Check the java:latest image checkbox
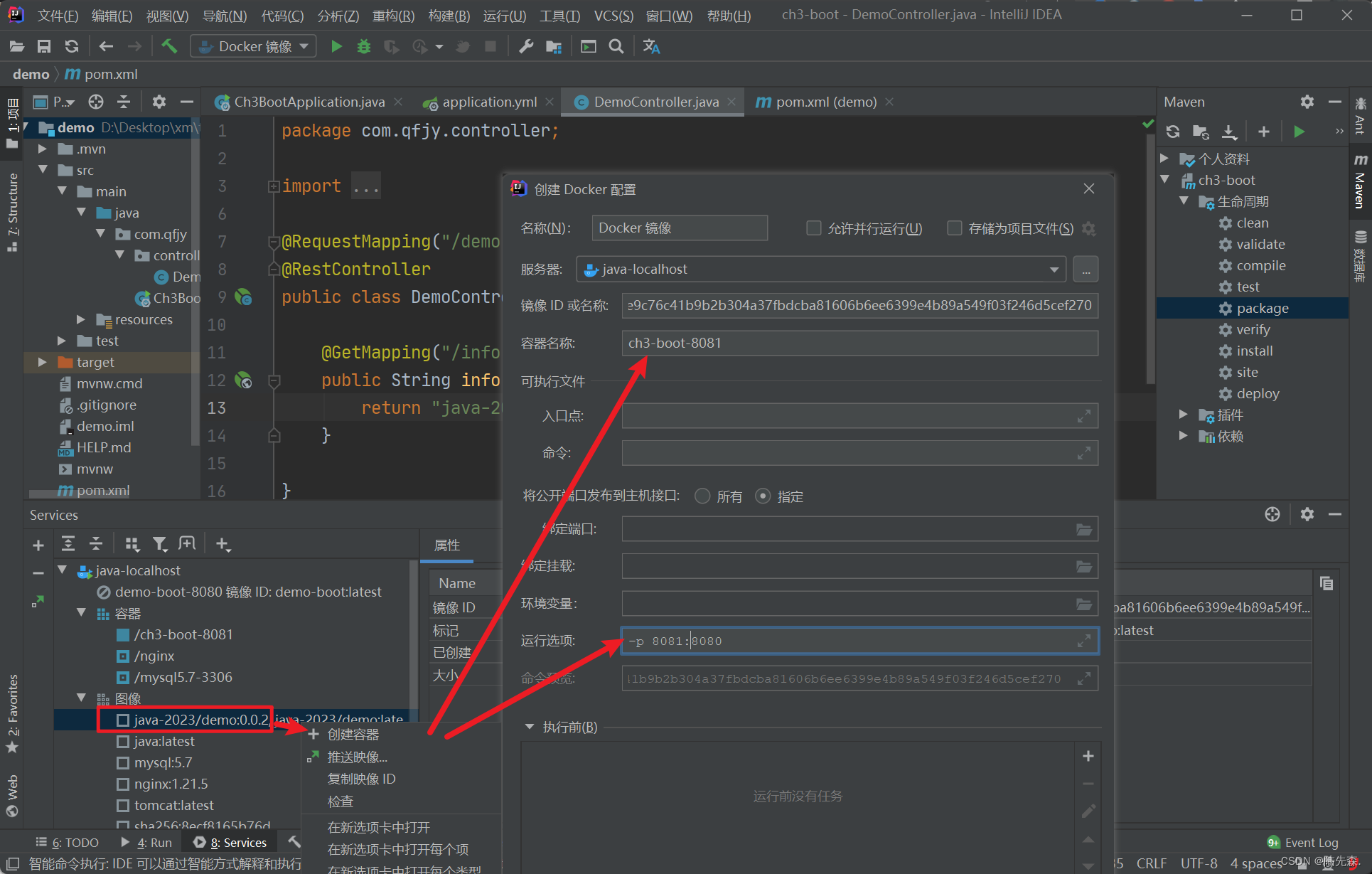This screenshot has height=874, width=1372. (123, 742)
